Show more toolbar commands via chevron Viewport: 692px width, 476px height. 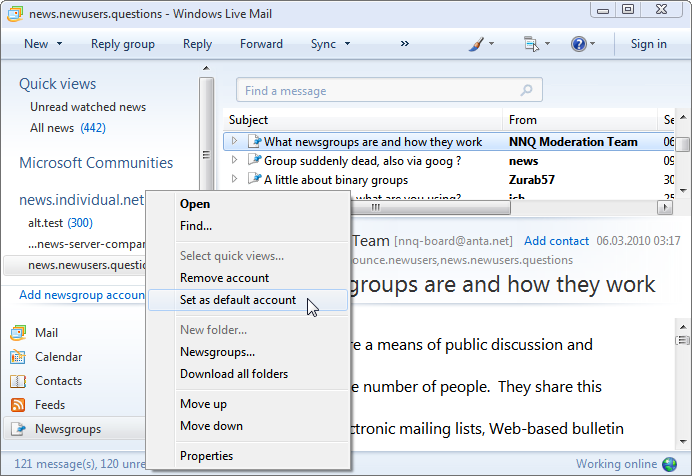[x=405, y=44]
